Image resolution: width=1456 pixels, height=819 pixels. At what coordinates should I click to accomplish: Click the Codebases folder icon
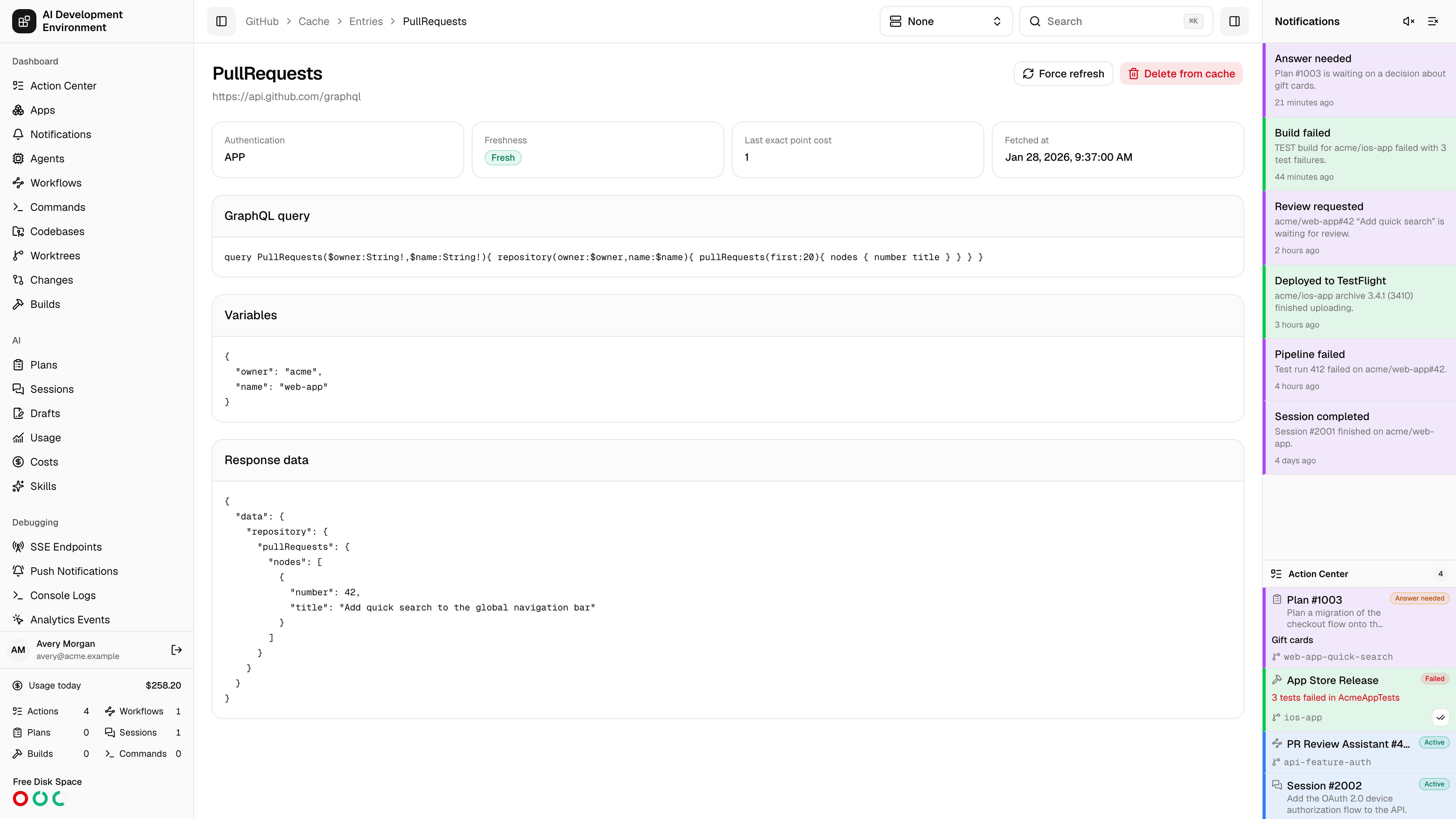coord(18,232)
